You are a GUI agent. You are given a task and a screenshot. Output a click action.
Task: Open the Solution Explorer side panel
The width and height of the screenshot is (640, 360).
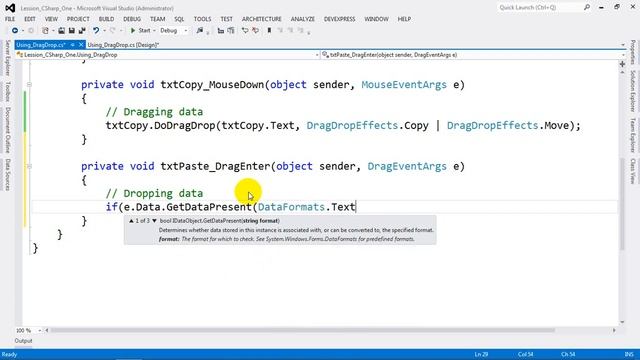click(633, 91)
